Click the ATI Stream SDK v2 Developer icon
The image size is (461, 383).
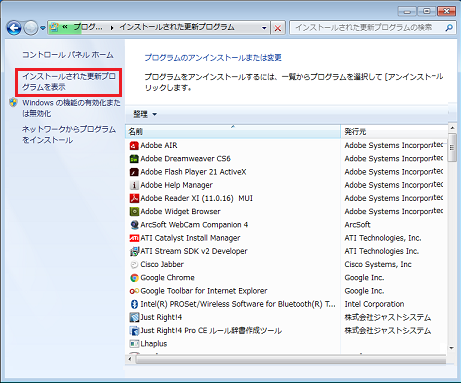(134, 251)
